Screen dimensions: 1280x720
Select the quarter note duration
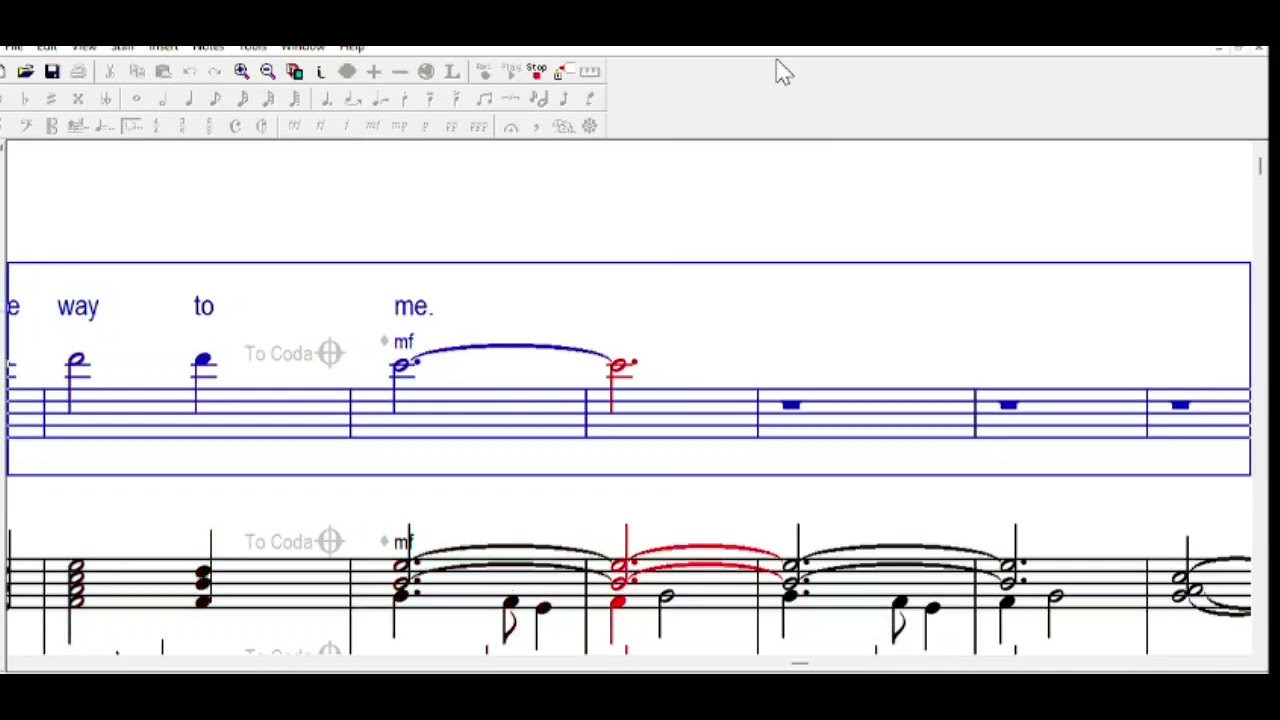pos(189,99)
